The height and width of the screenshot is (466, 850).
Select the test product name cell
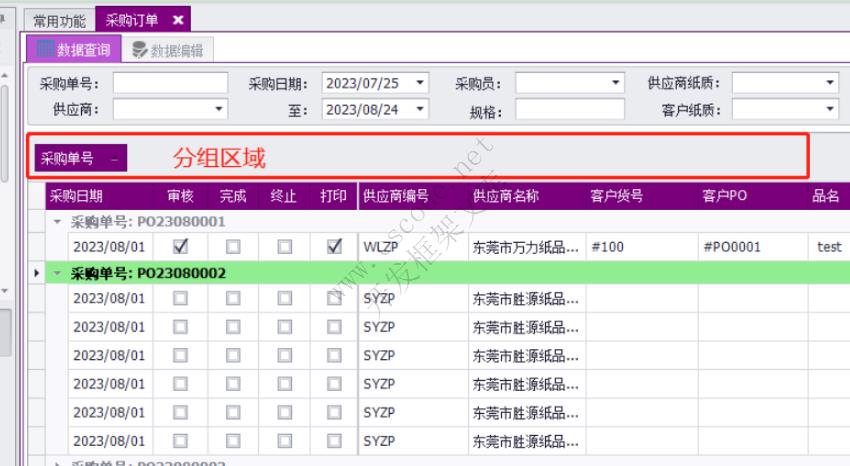pos(829,247)
